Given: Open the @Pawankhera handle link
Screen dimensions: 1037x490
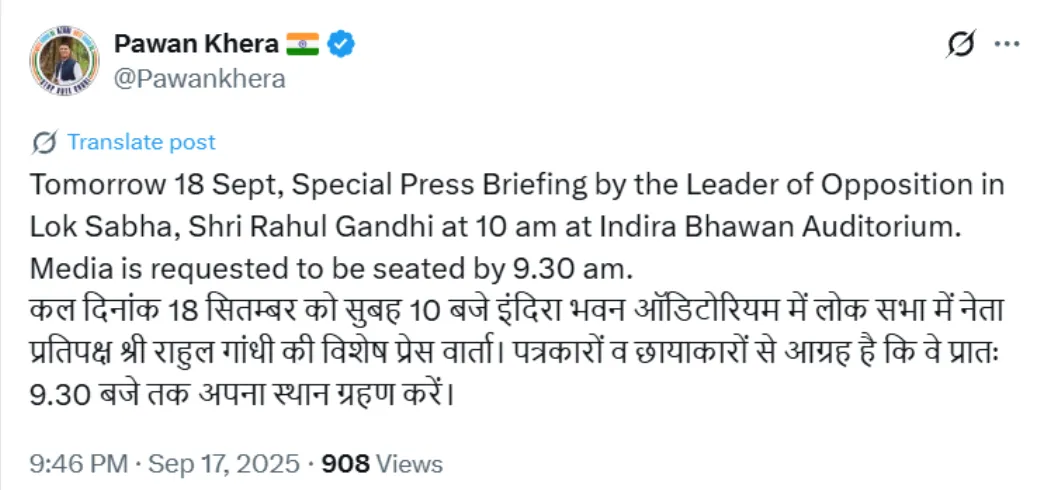Looking at the screenshot, I should click(x=199, y=79).
